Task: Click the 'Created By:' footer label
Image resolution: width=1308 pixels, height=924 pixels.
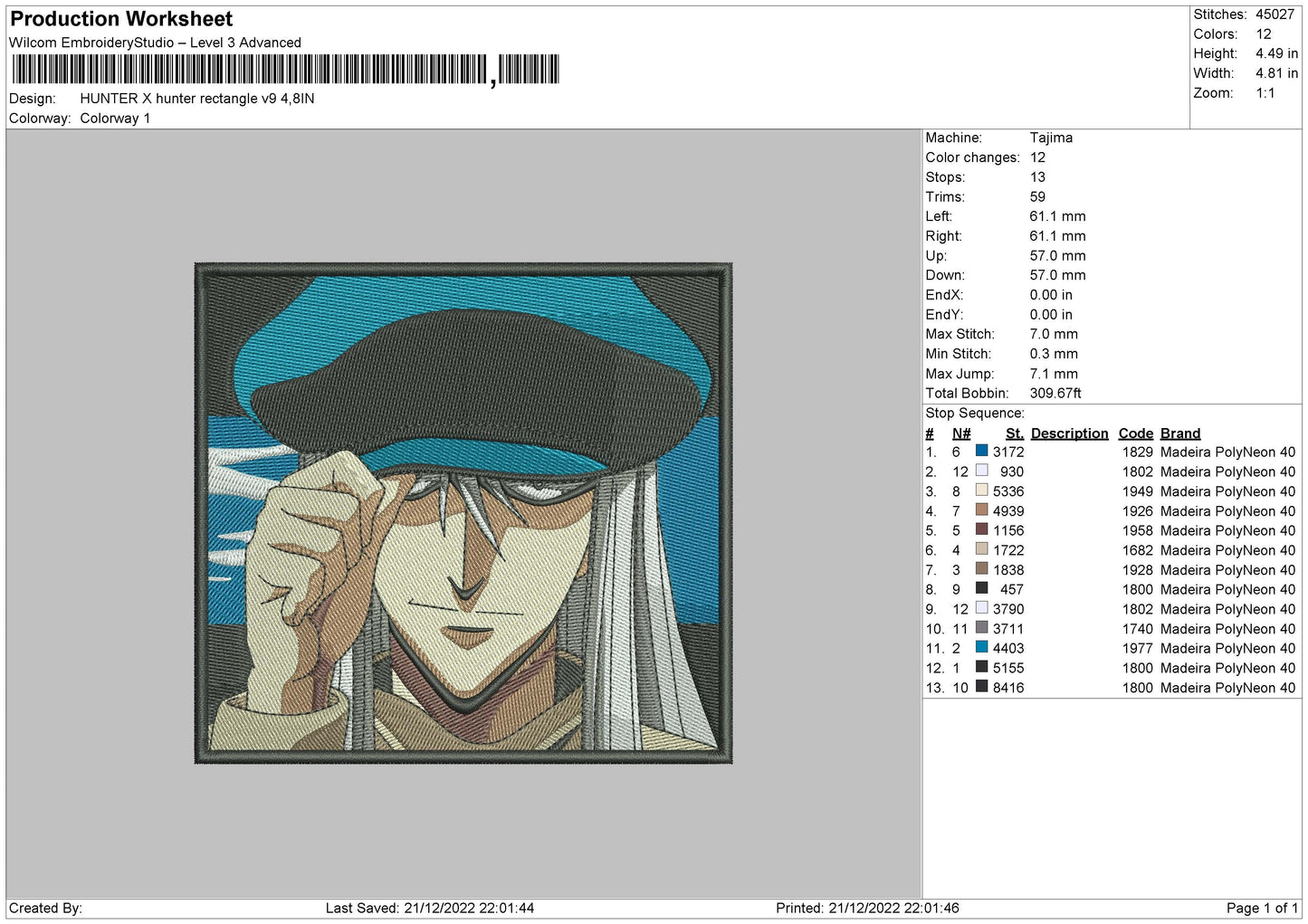Action: click(x=45, y=908)
